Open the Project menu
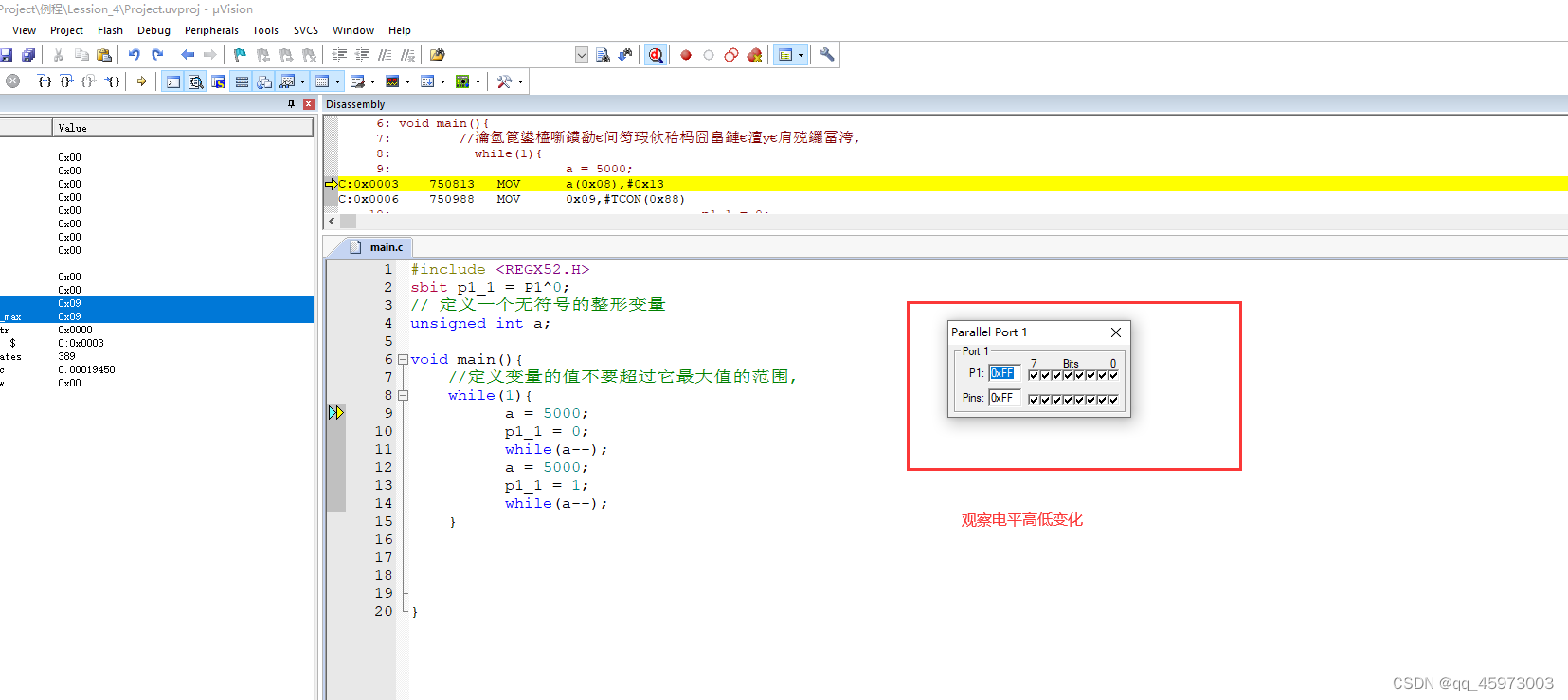The width and height of the screenshot is (1568, 700). [x=66, y=30]
